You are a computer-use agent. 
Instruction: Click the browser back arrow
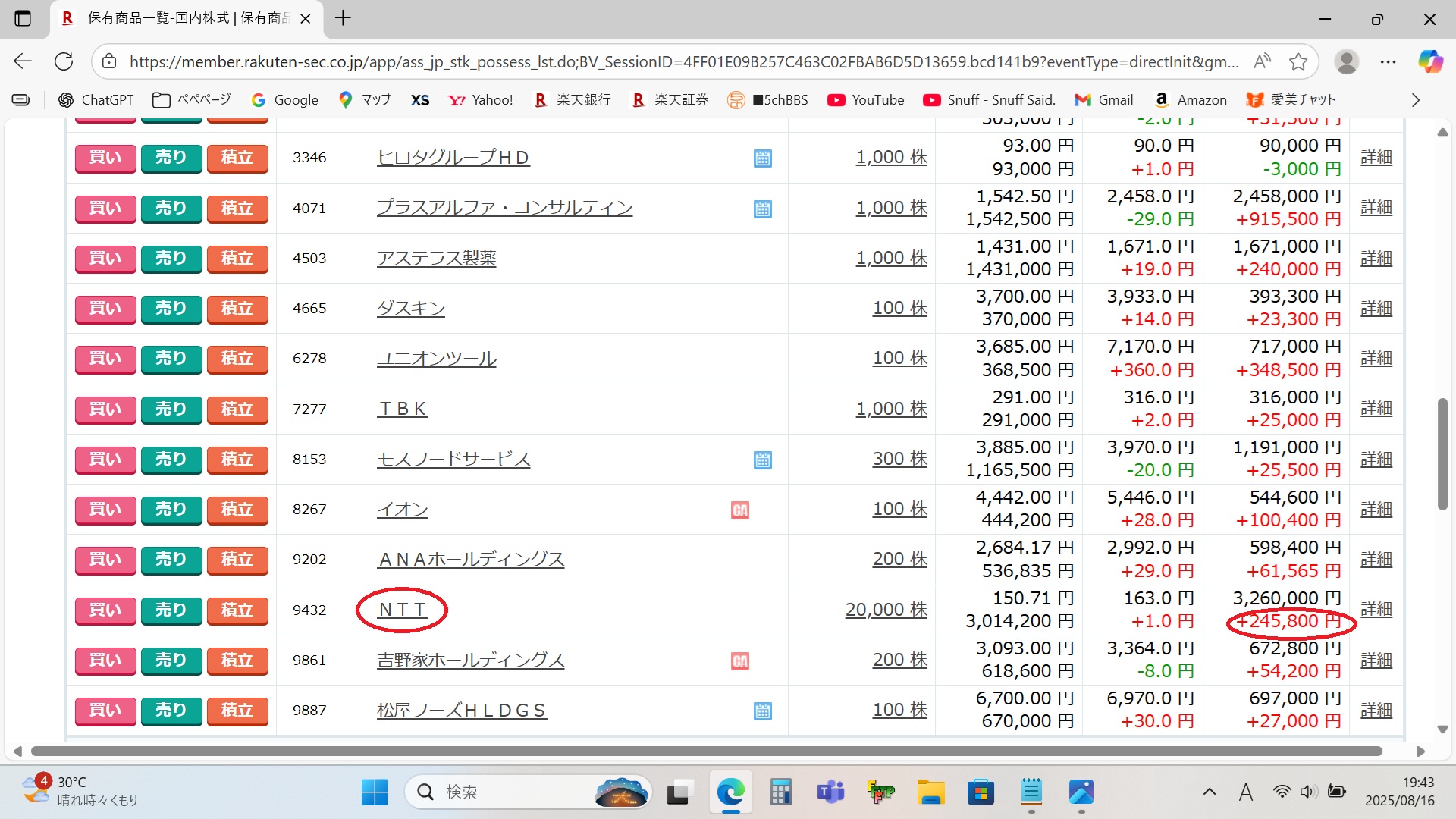(23, 61)
